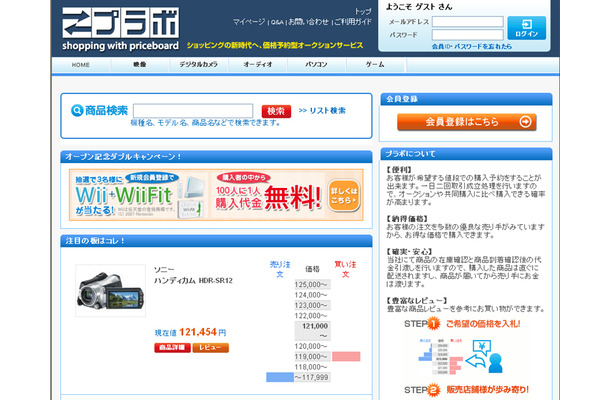
Task: Click the オープン記念ダブルキャンペーン header
Action: pos(216,157)
